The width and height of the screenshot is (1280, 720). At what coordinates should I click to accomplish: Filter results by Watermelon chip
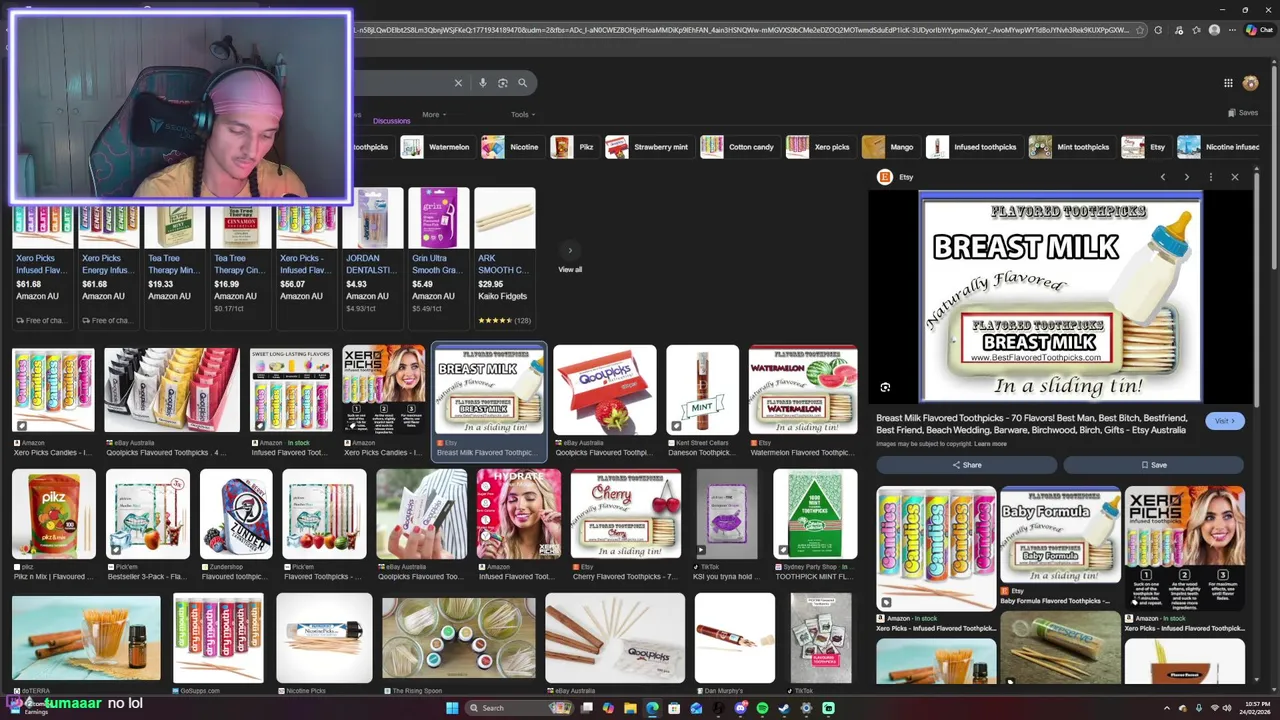point(436,147)
